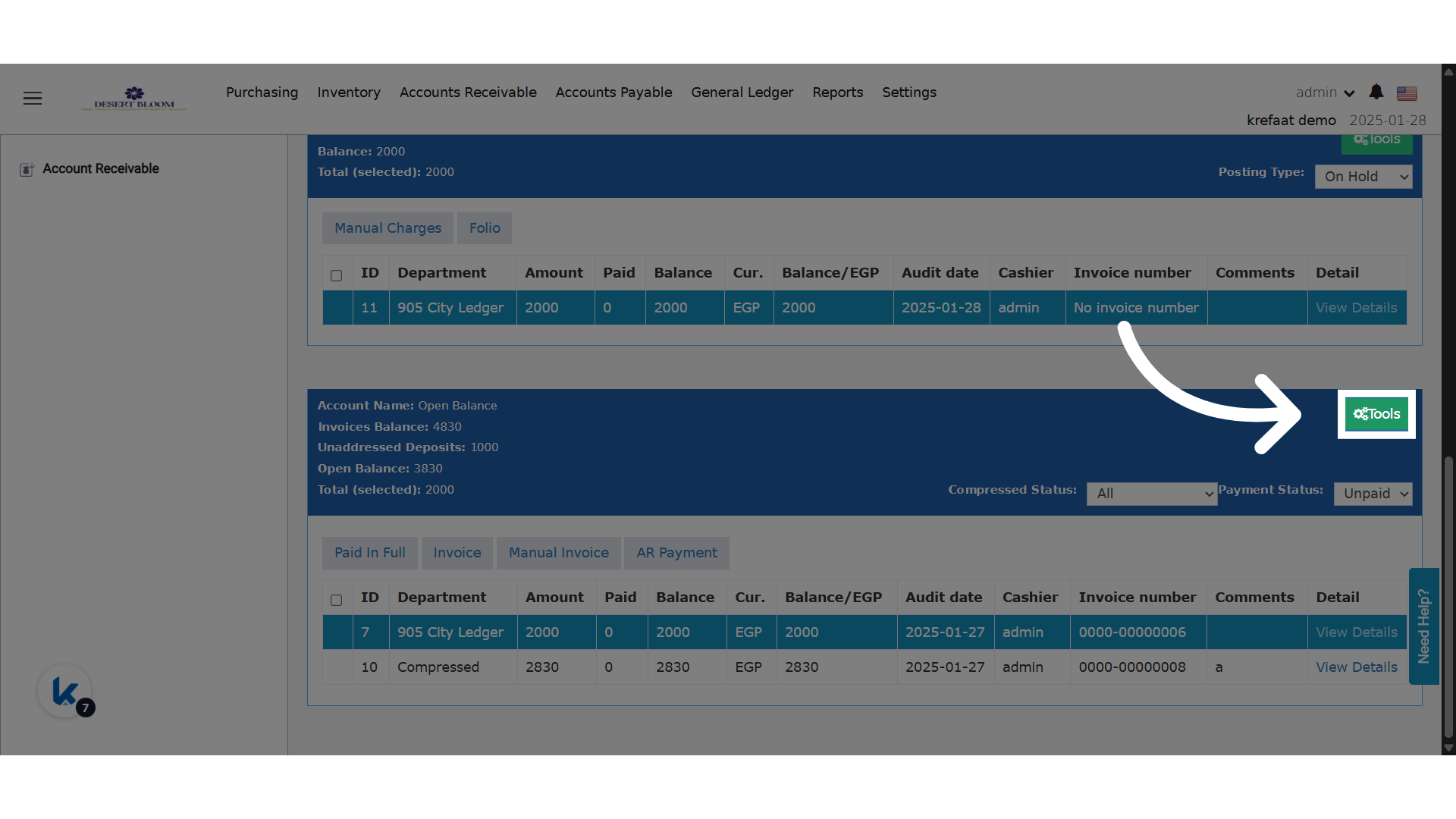The width and height of the screenshot is (1456, 819).
Task: Select Account Receivable in the sidebar
Action: 101,169
